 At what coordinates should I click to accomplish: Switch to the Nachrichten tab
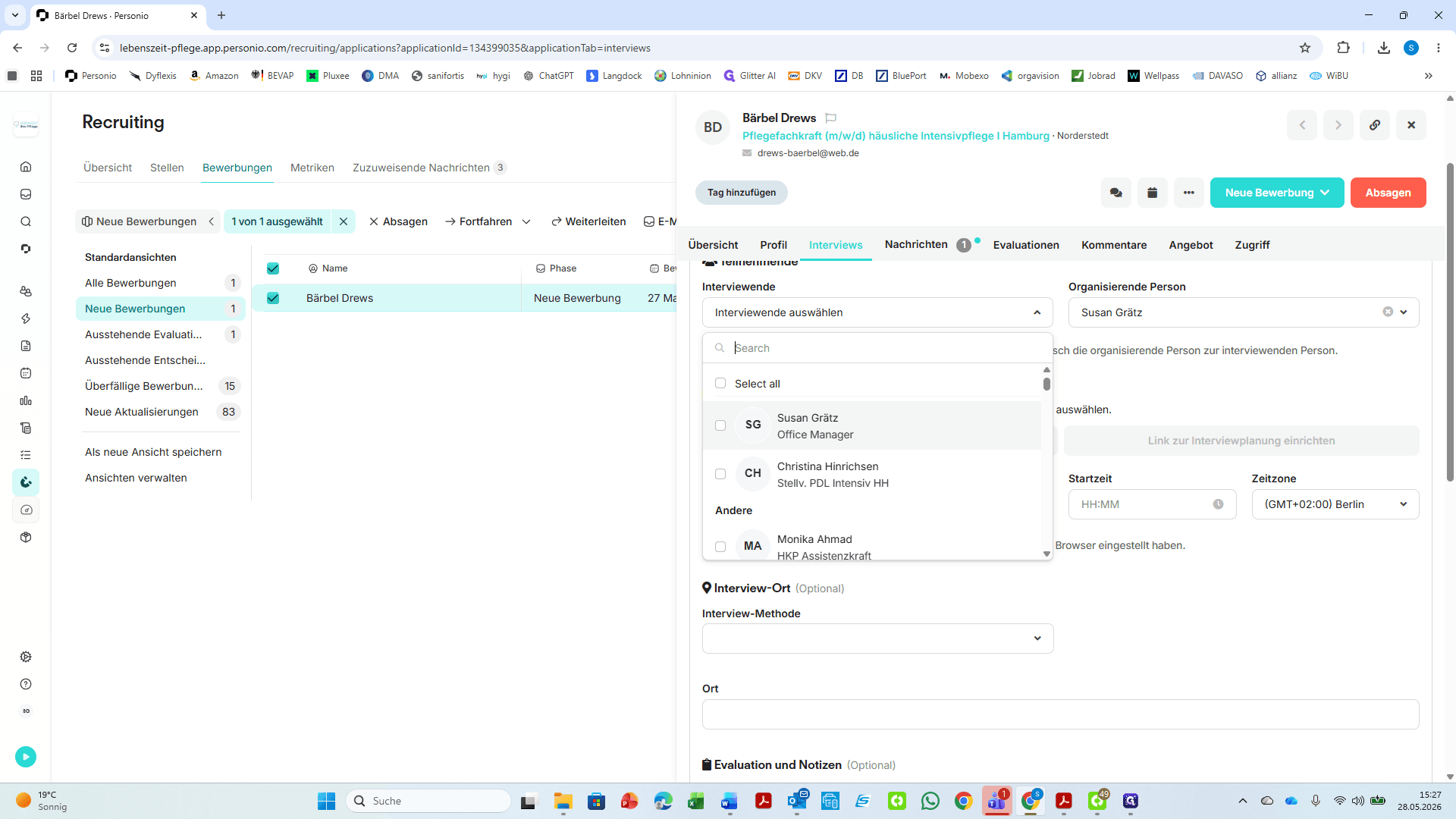(916, 244)
